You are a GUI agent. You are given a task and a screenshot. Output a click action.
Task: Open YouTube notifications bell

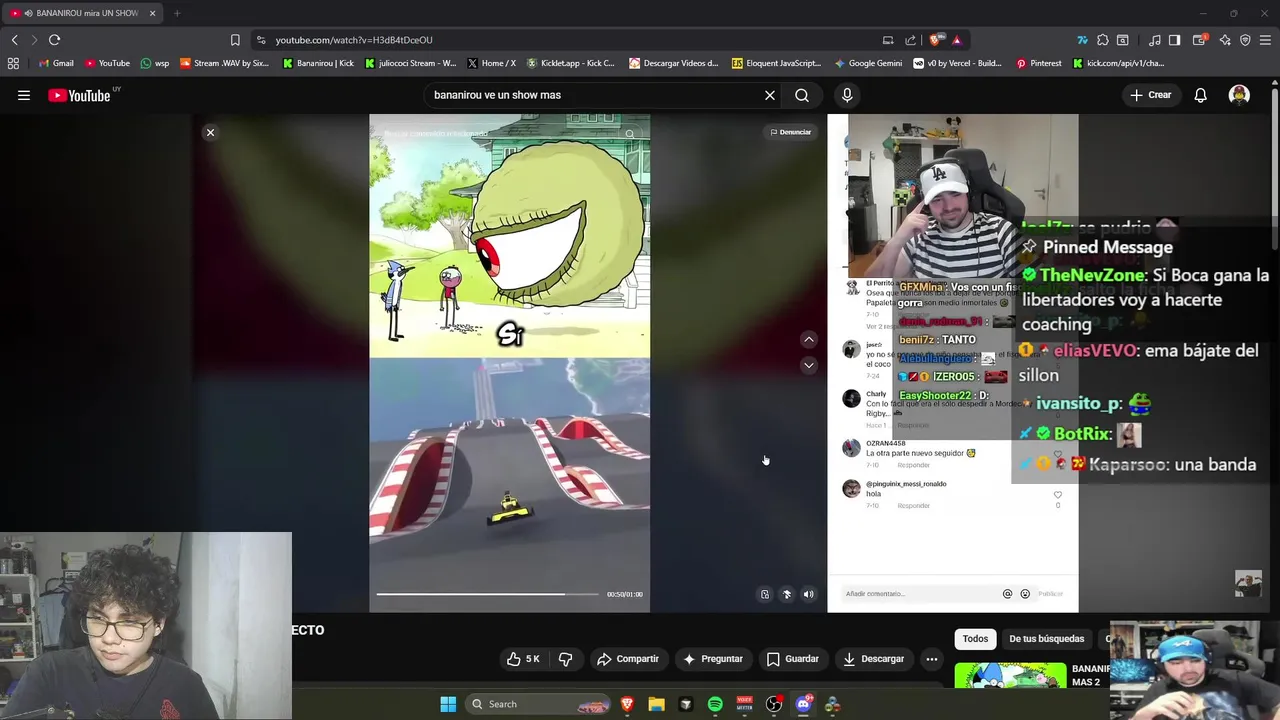1200,95
